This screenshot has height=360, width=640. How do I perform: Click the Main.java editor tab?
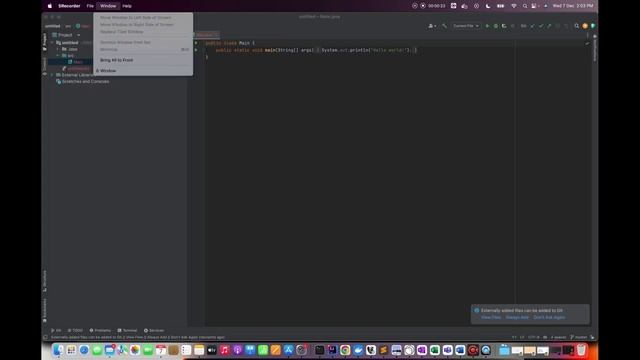tap(207, 35)
